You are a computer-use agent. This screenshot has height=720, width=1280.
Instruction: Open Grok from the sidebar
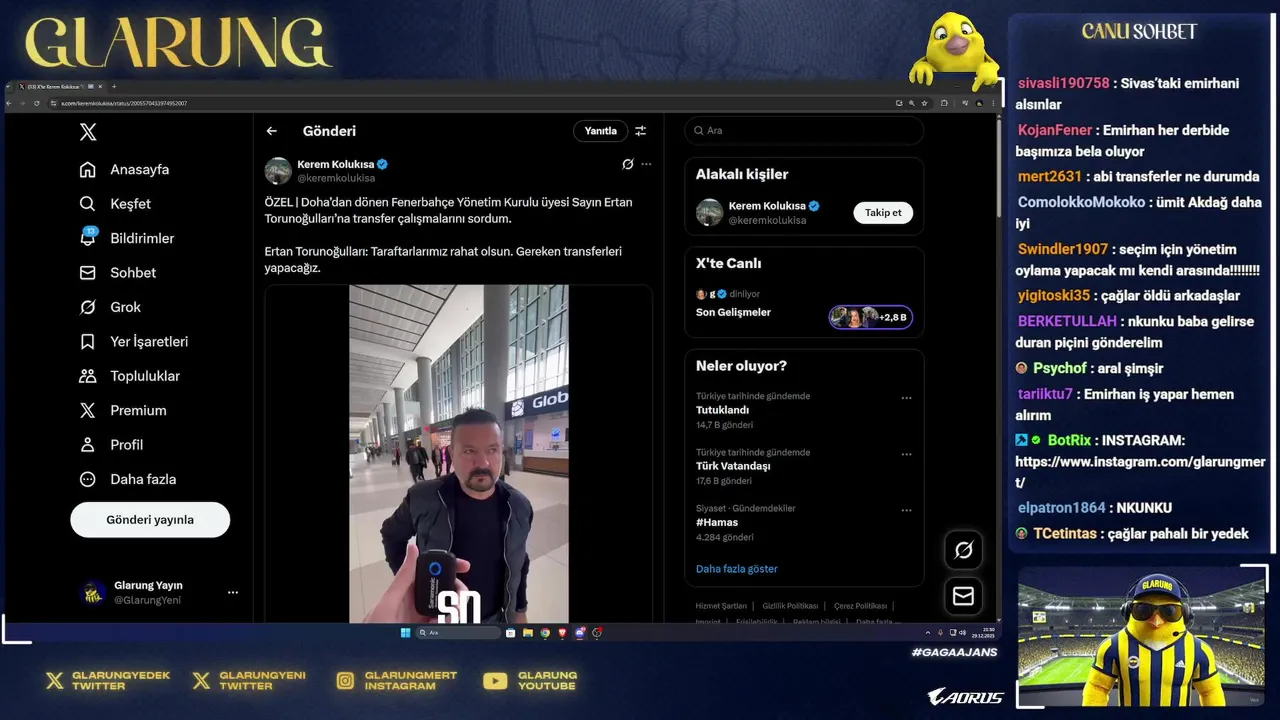click(110, 307)
